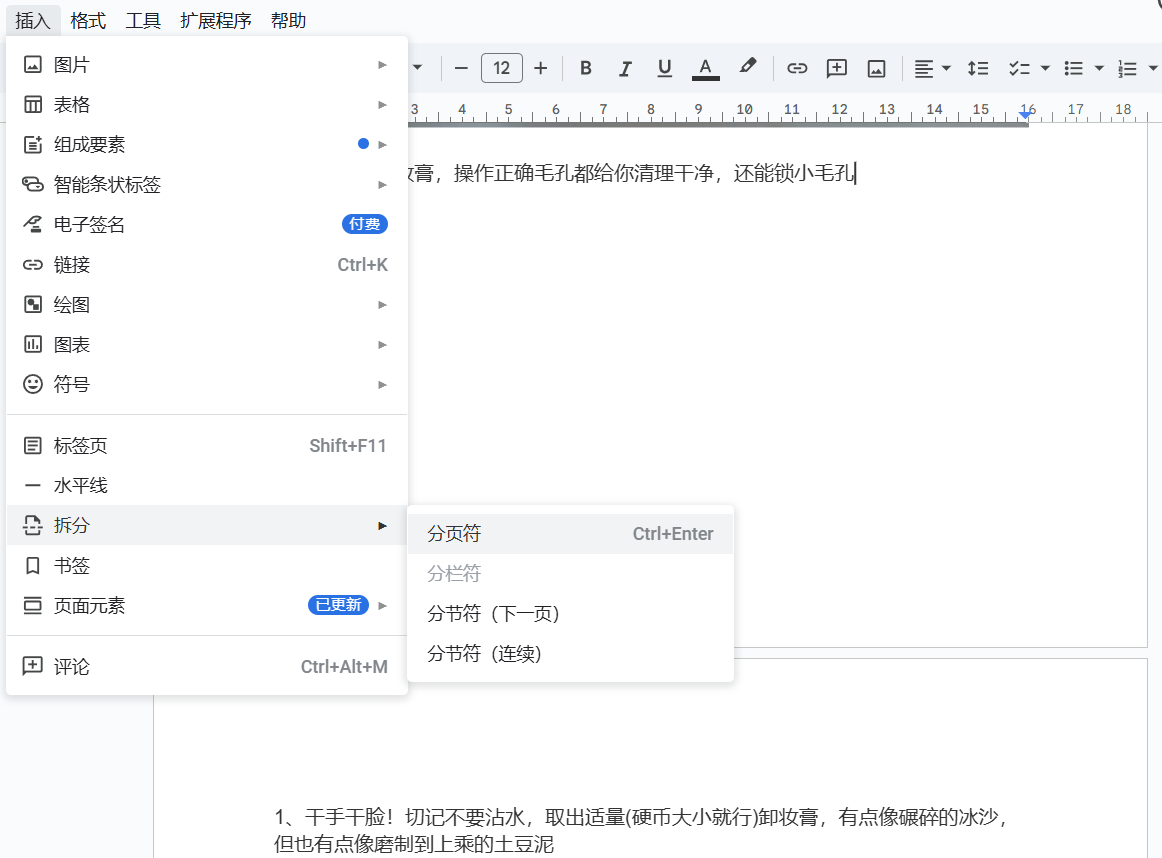
Task: Expand the bulleted list dropdown arrow
Action: (1099, 68)
